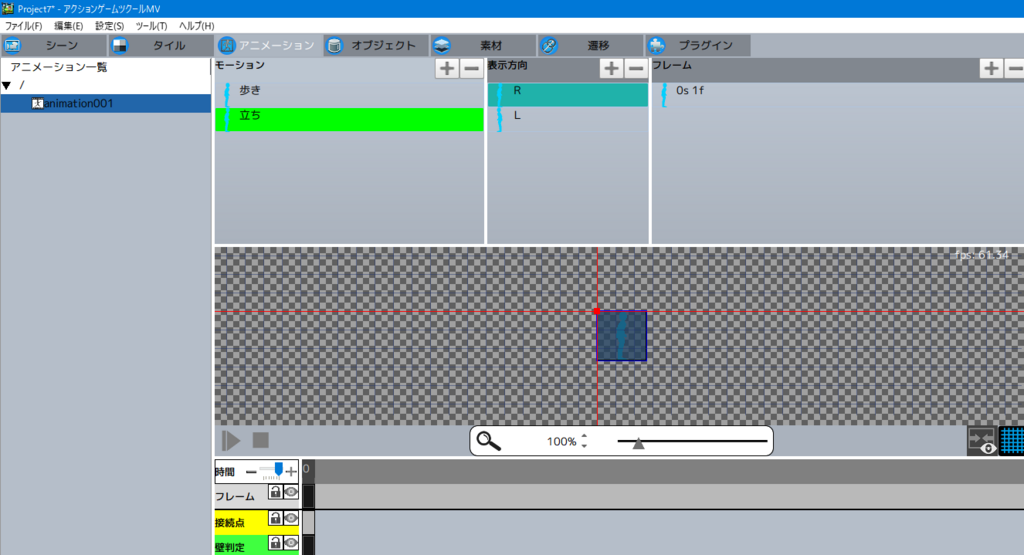Open the ツール(T) menu
The width and height of the screenshot is (1024, 555).
tap(151, 26)
